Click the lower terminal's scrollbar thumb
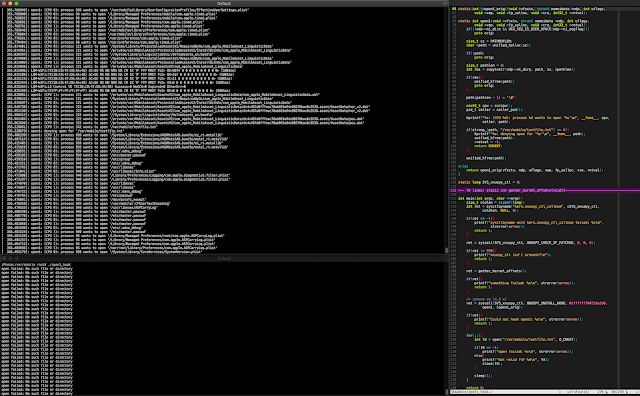Screen dimensions: 640x396 click(x=446, y=392)
